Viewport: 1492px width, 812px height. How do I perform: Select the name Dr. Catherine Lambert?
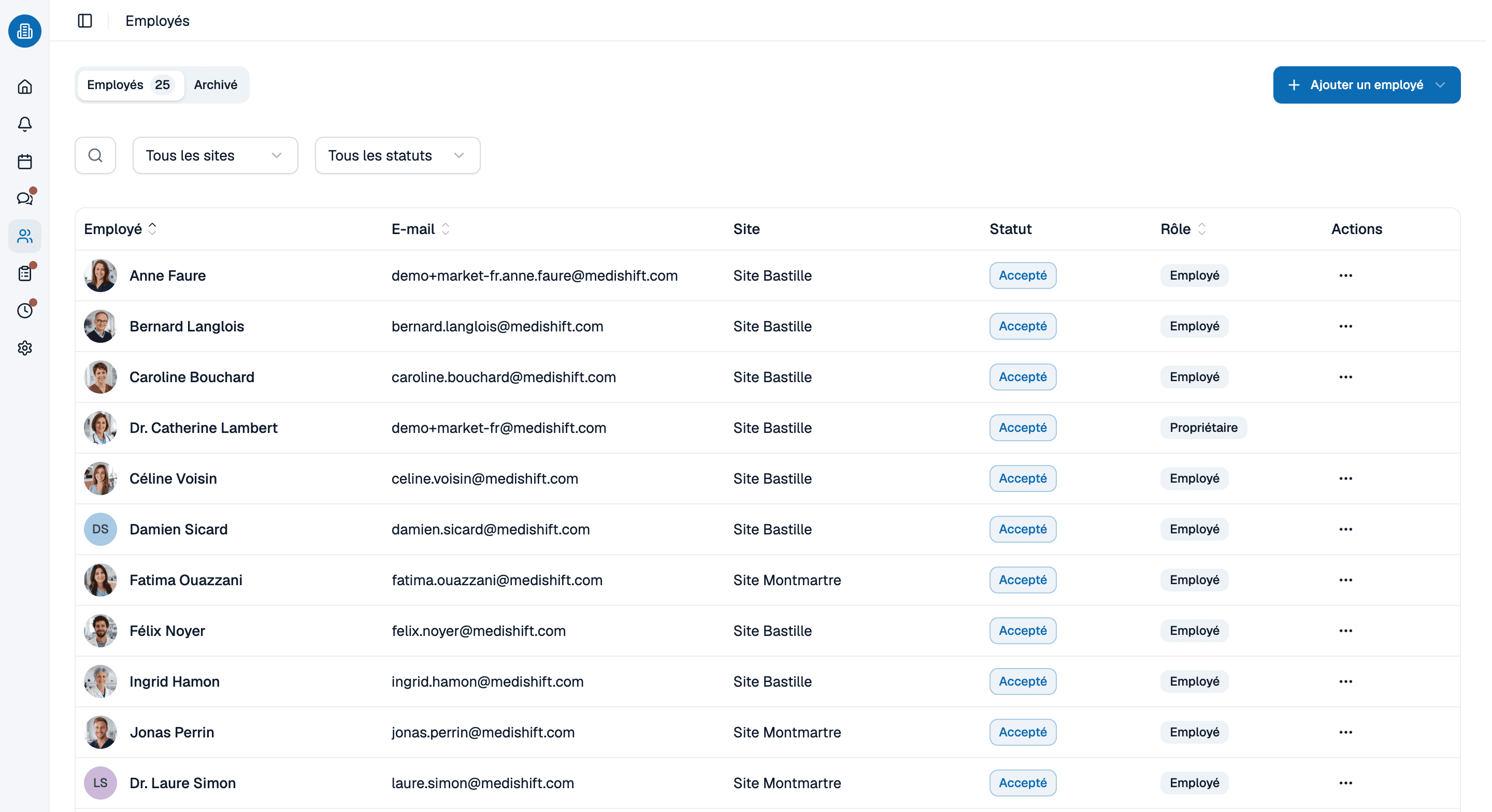pos(203,428)
